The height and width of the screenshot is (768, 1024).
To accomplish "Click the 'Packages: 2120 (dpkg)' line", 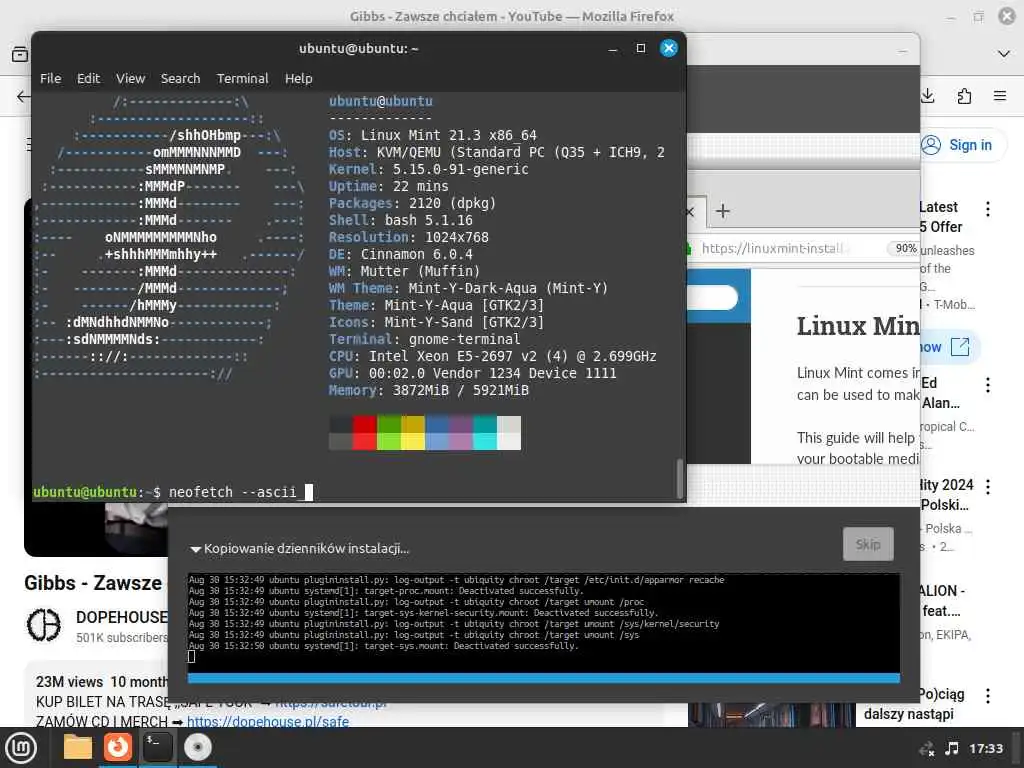I will tap(412, 203).
